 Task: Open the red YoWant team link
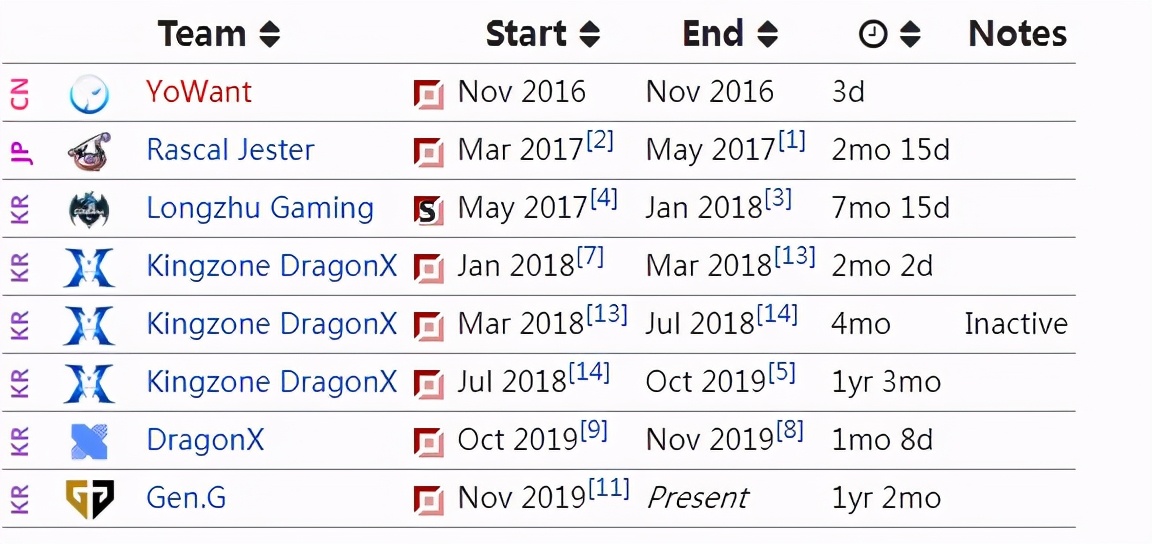tap(199, 92)
